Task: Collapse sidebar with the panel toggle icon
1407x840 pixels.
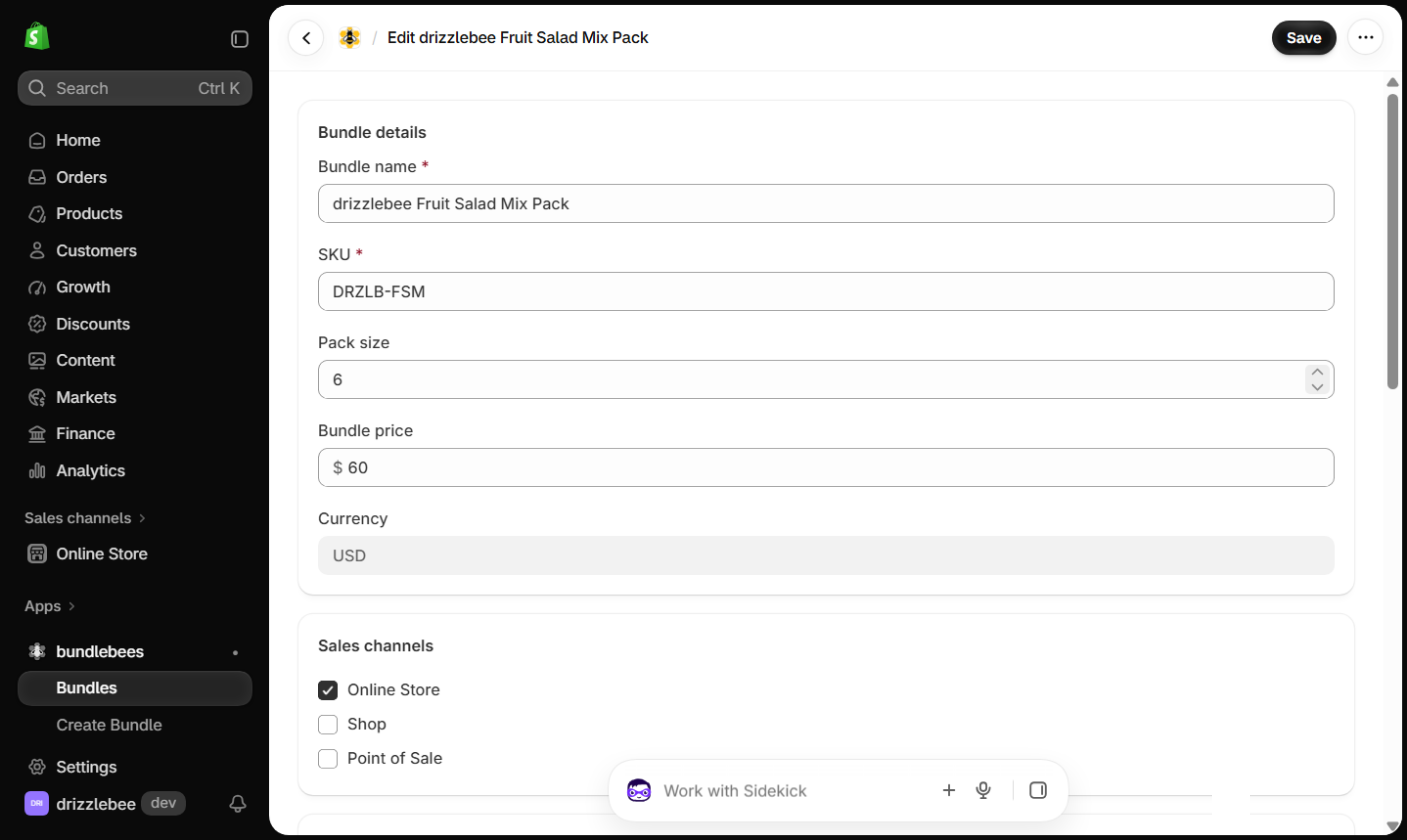Action: pos(240,39)
